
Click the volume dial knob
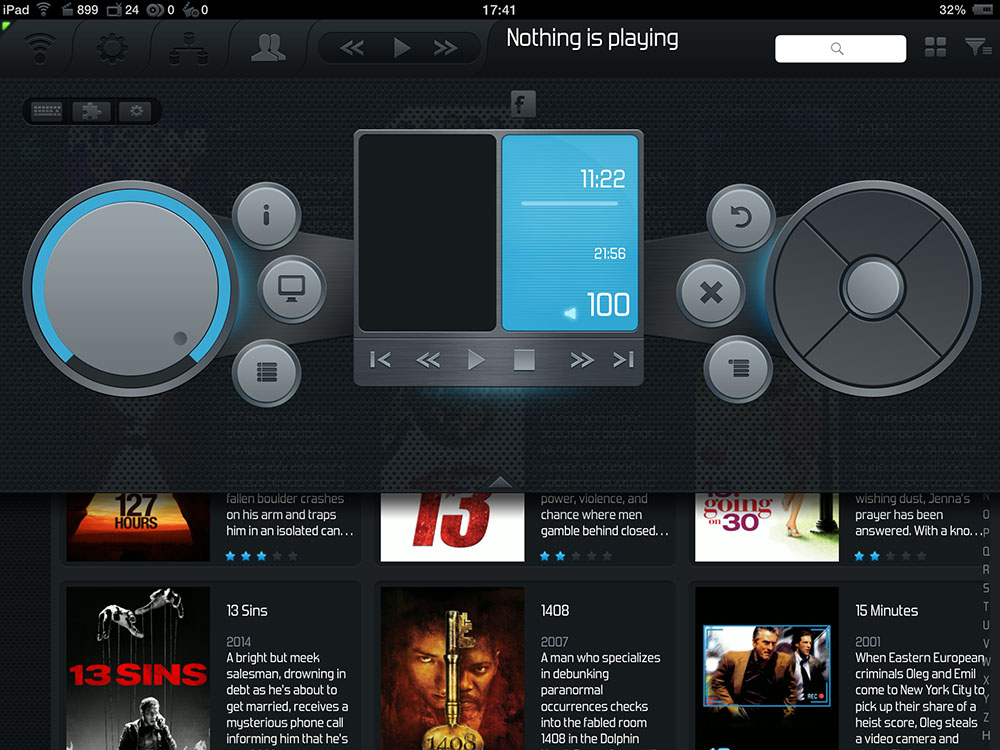132,288
